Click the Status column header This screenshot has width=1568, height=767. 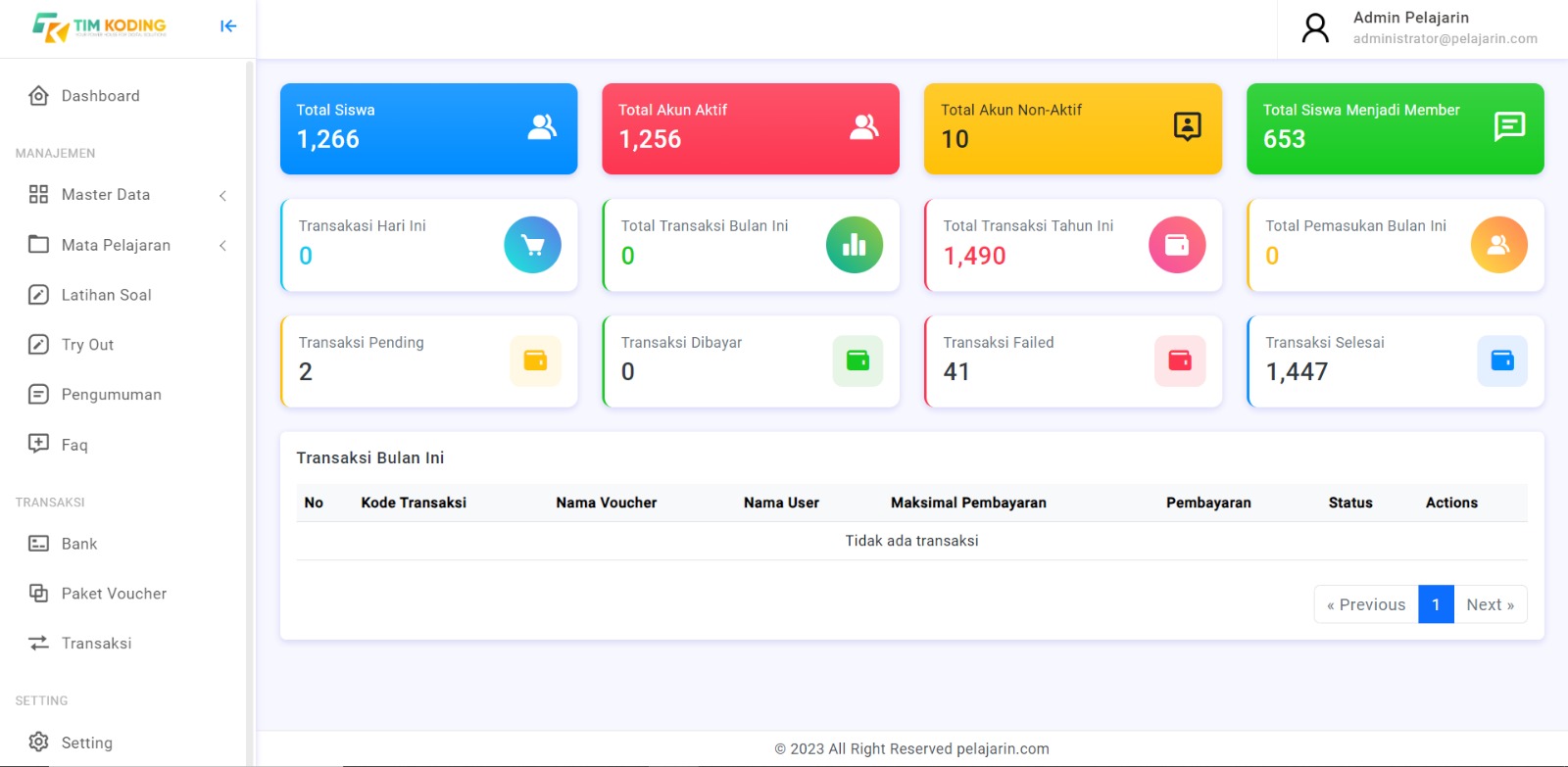[1350, 503]
